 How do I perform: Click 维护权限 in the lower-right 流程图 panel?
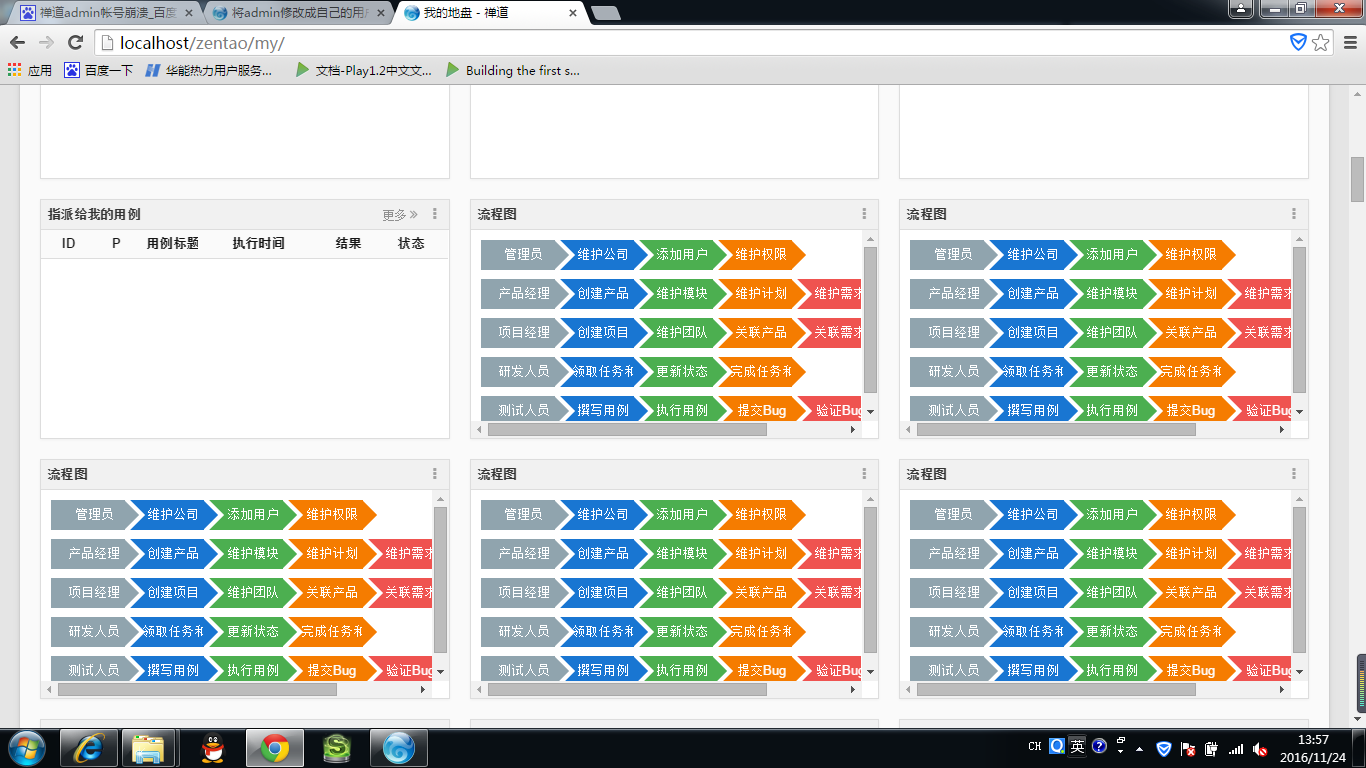tap(1191, 514)
